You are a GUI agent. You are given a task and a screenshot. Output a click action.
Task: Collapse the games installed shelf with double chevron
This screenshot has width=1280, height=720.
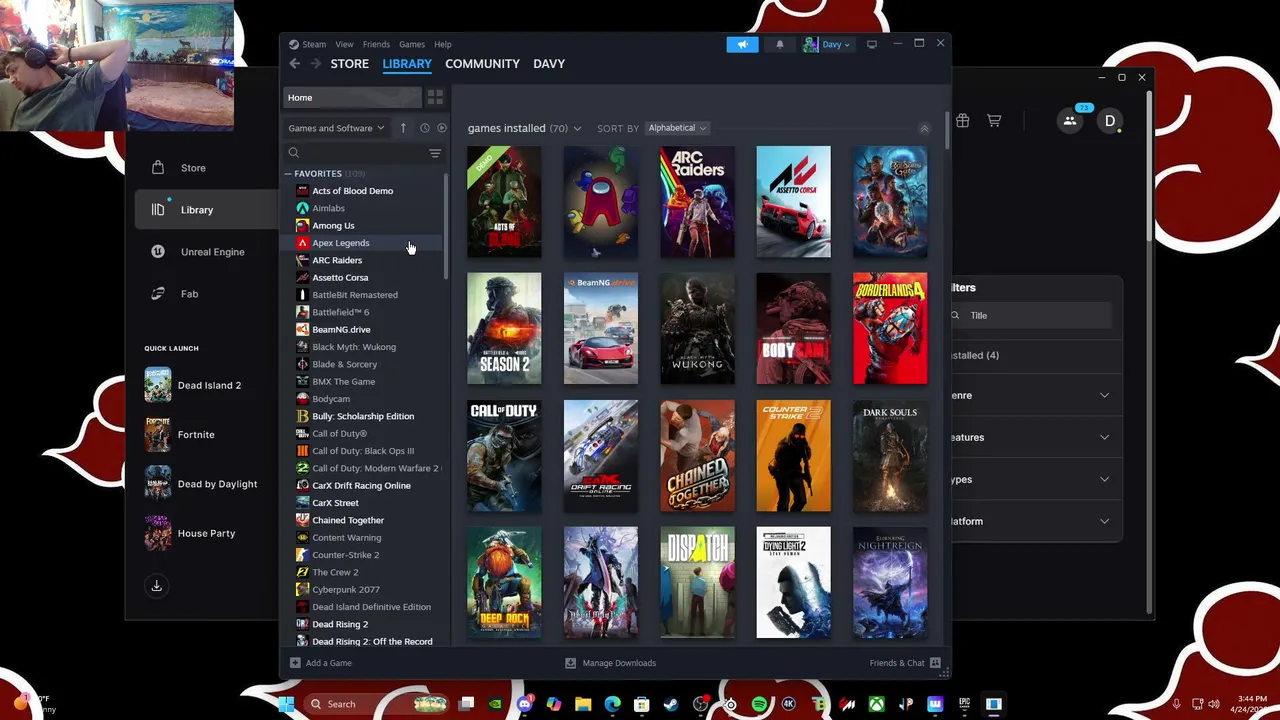pos(924,129)
